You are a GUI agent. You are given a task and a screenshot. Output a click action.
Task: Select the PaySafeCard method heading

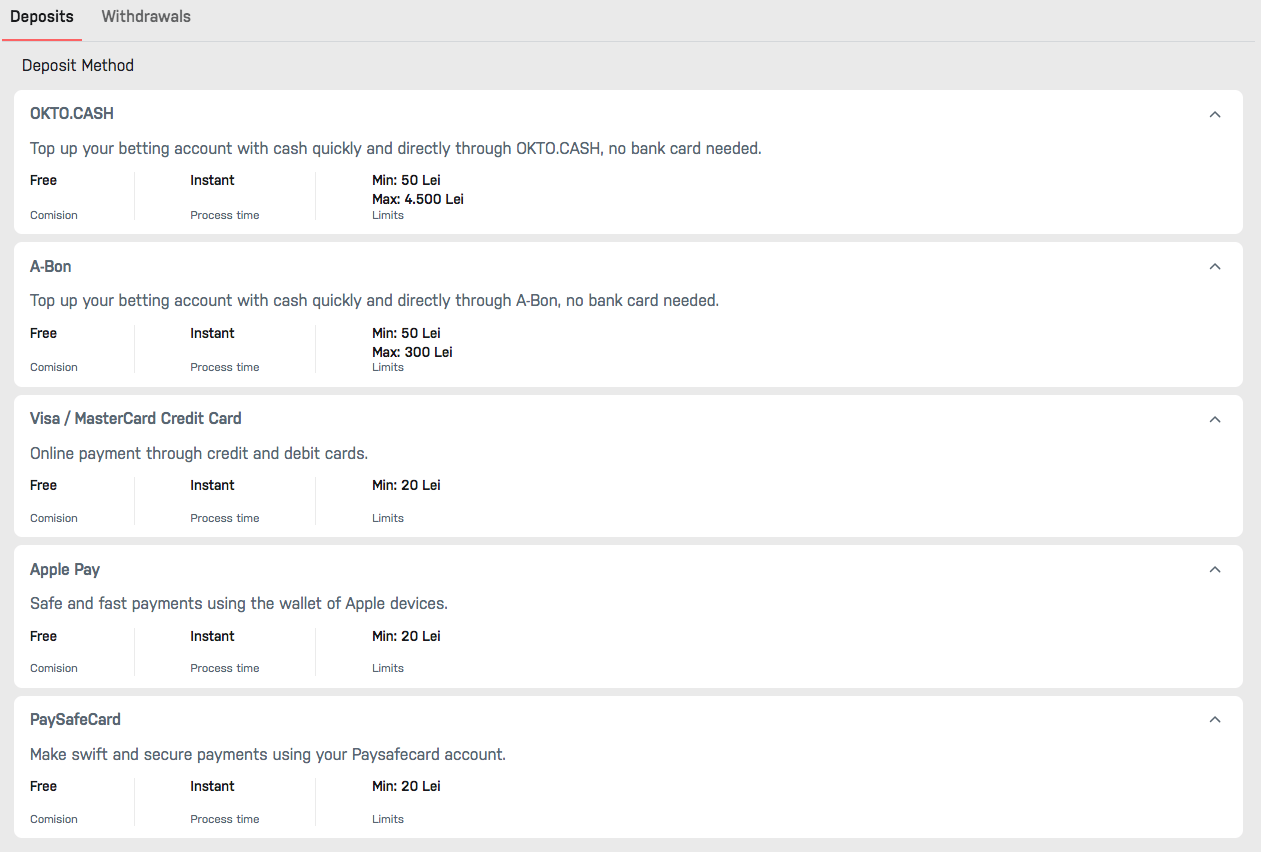pos(76,720)
